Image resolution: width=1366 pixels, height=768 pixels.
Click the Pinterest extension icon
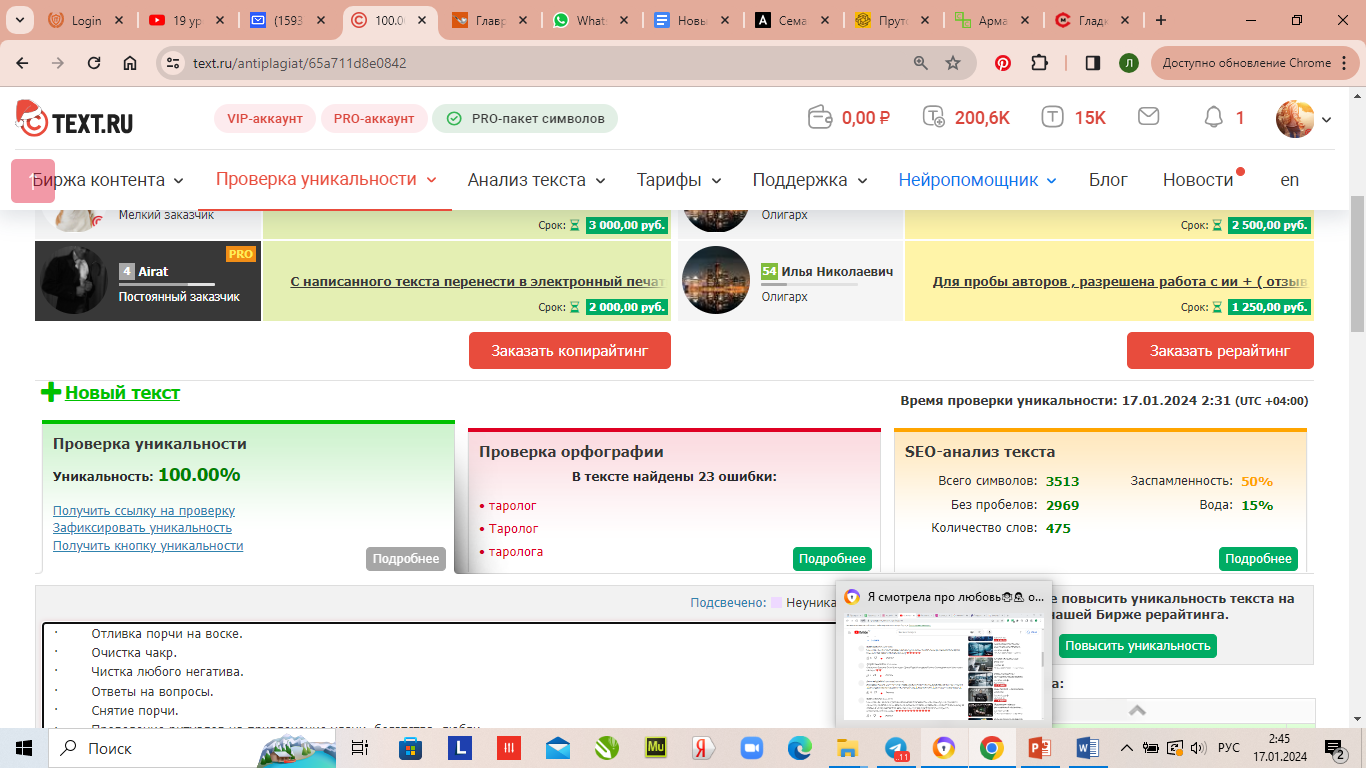point(1002,63)
